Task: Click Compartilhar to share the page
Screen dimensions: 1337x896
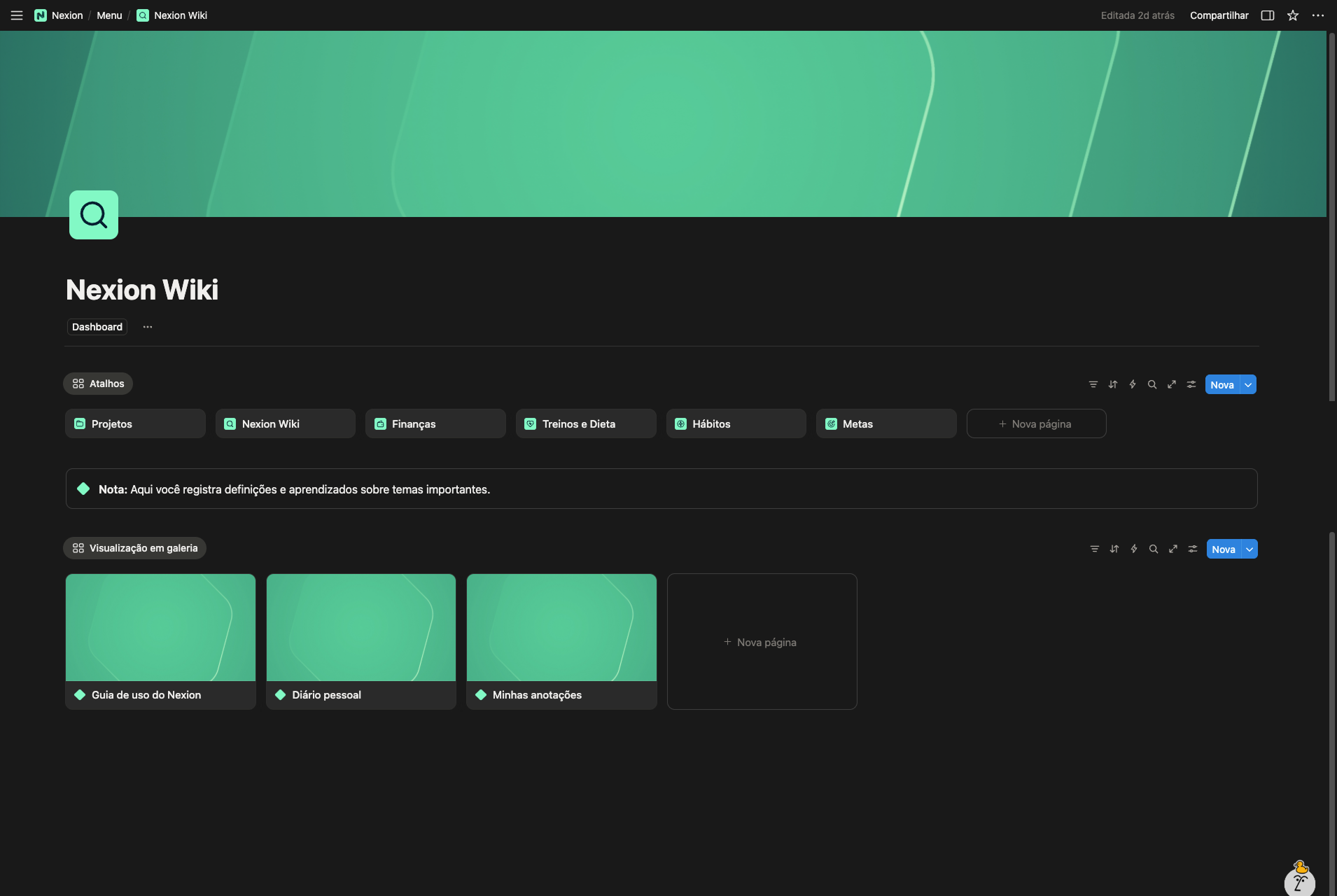Action: pos(1219,15)
